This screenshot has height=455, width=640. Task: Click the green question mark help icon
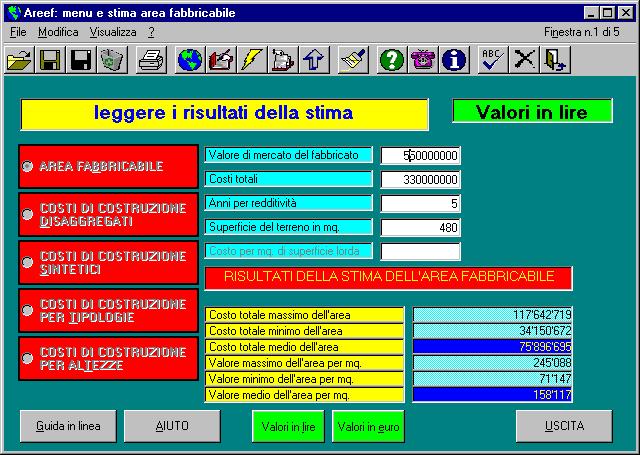tap(392, 60)
